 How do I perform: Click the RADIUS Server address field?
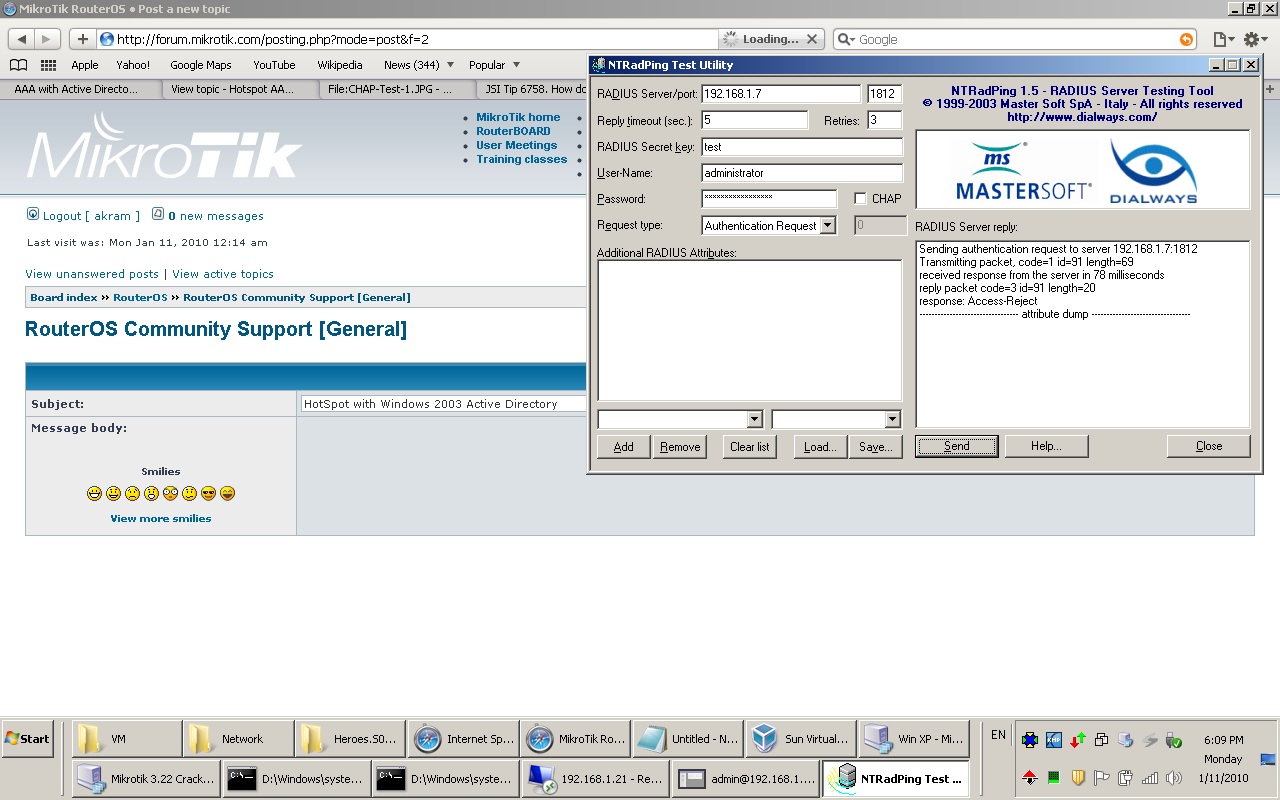click(x=781, y=94)
